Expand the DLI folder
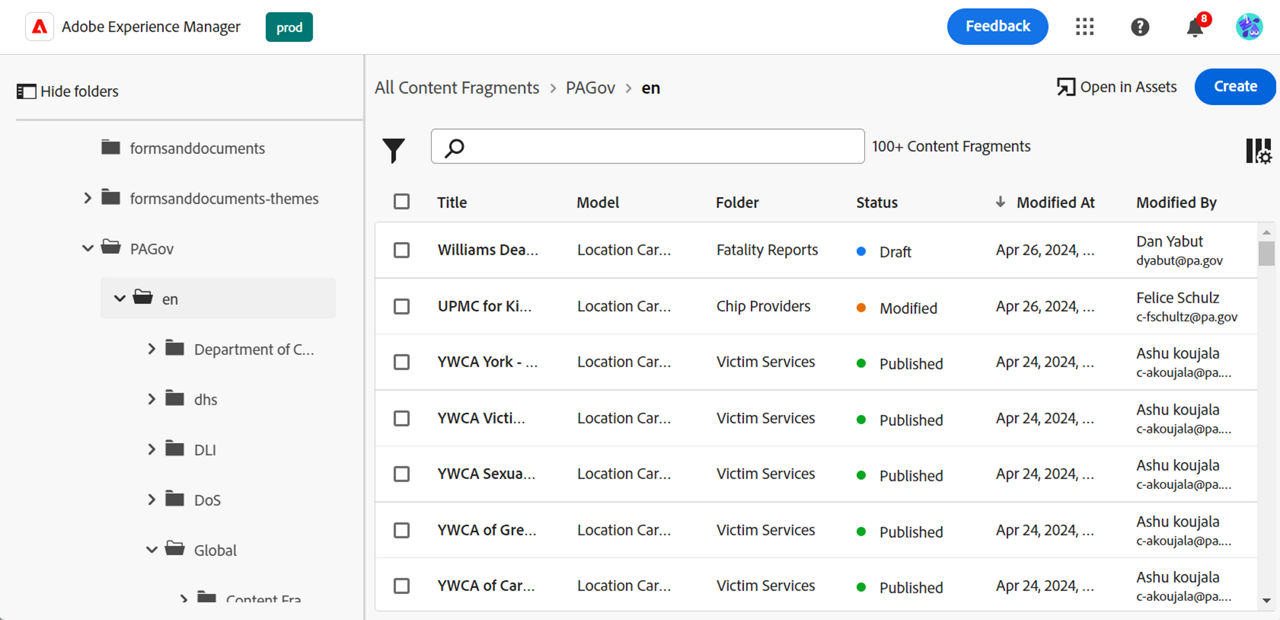Image resolution: width=1280 pixels, height=620 pixels. (x=152, y=449)
